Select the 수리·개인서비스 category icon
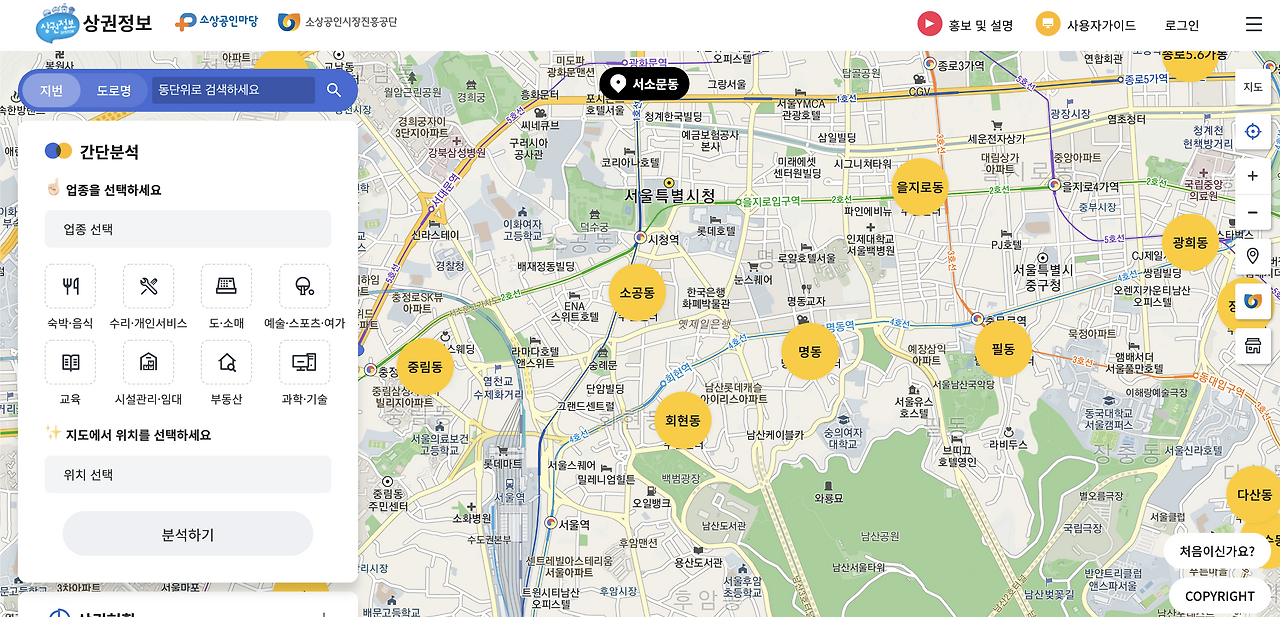Image resolution: width=1280 pixels, height=617 pixels. coord(148,288)
